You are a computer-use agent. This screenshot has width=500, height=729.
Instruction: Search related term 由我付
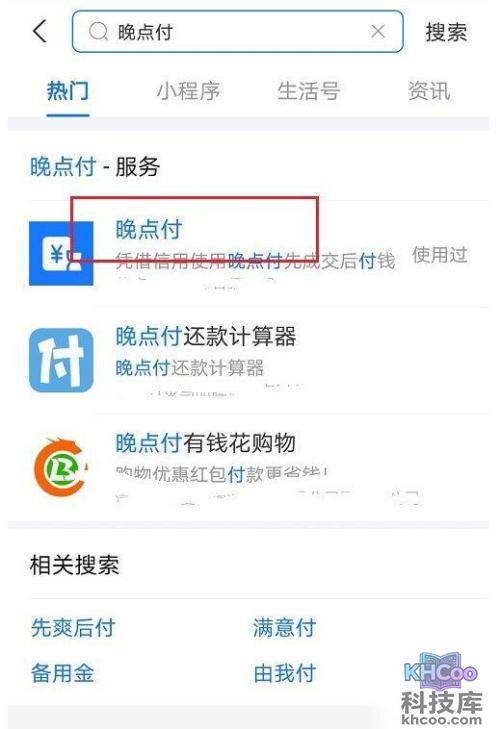[285, 673]
